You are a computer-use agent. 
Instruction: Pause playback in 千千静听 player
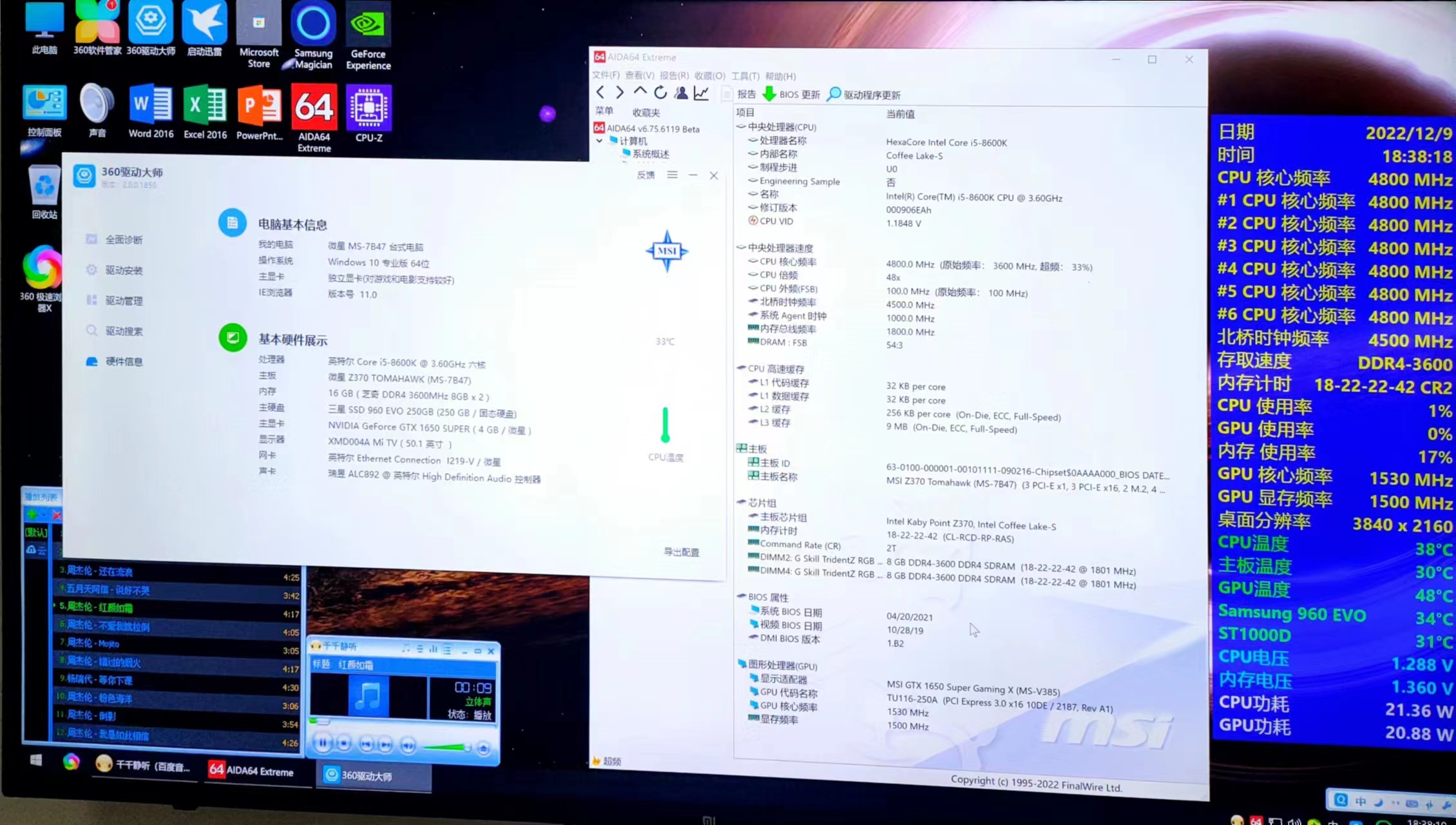pyautogui.click(x=323, y=743)
